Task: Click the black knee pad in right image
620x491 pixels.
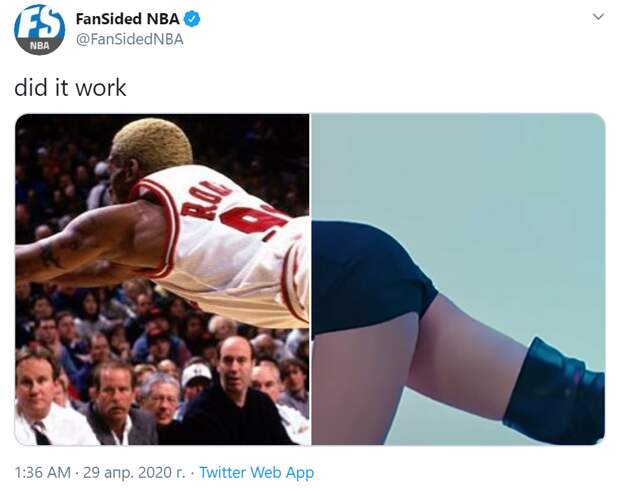Action: 555,391
